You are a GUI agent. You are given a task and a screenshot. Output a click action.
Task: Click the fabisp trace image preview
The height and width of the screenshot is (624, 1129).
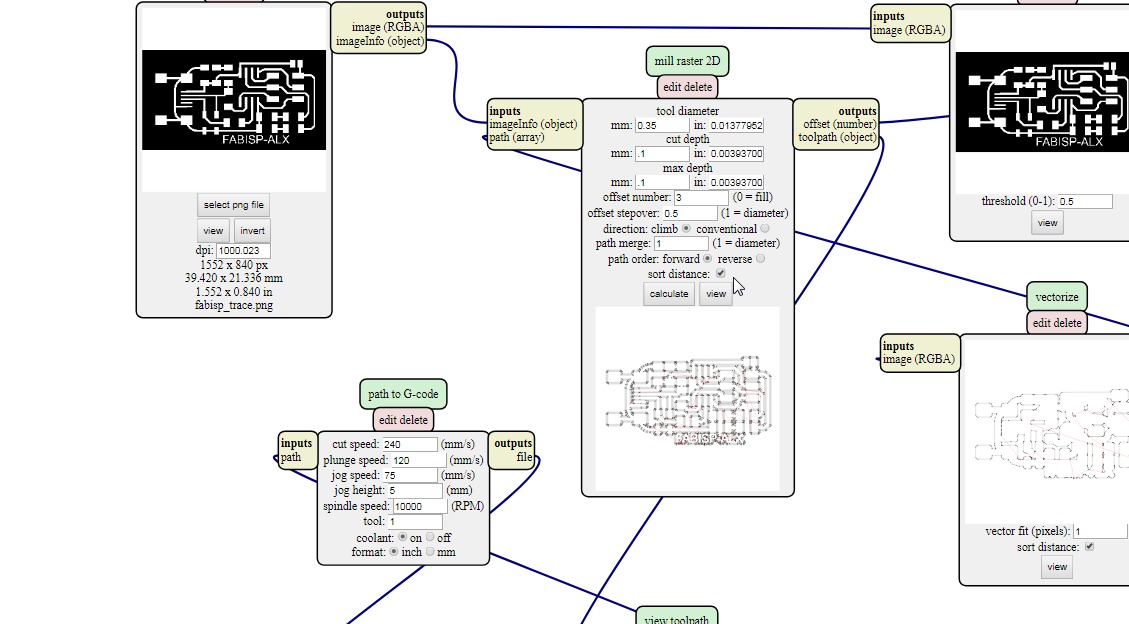(234, 100)
